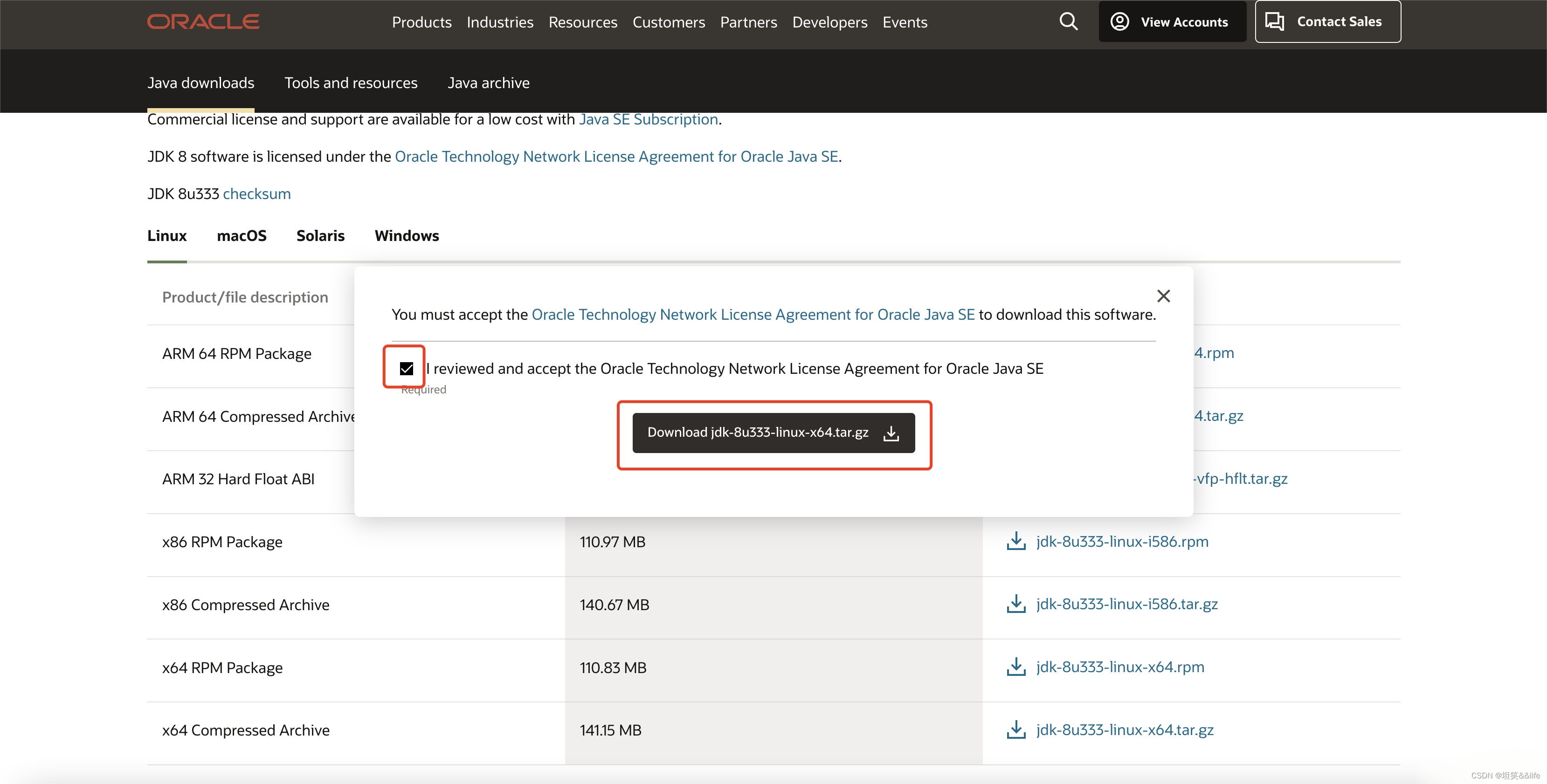The width and height of the screenshot is (1547, 784).
Task: Click the x86 Compressed Archive label
Action: (246, 605)
